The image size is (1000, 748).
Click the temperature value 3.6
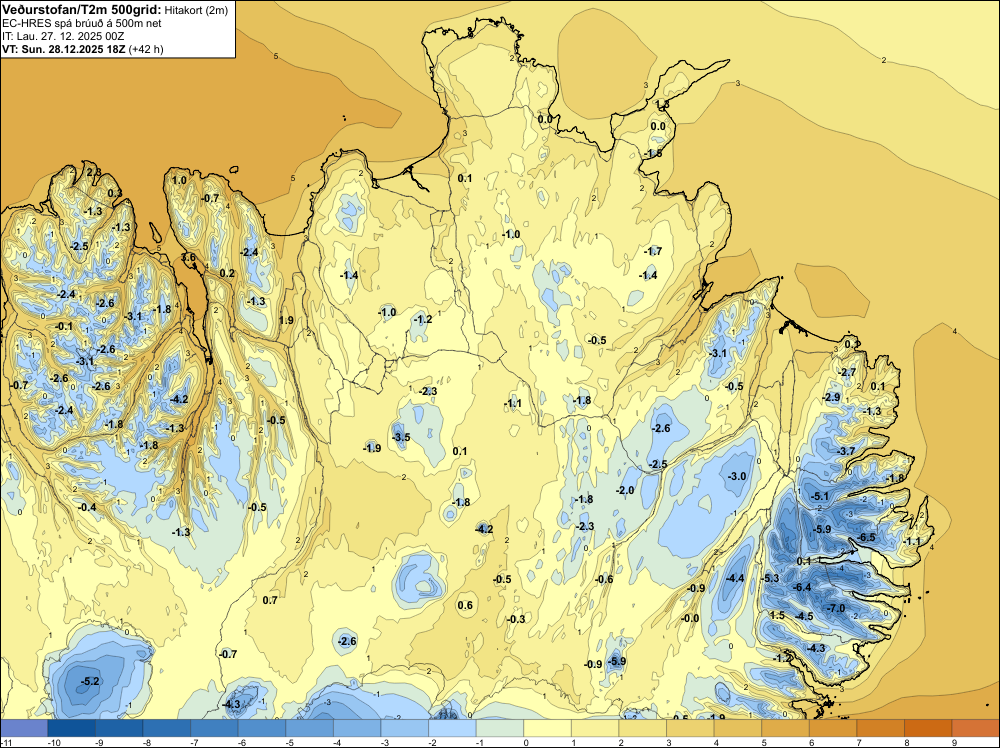[189, 258]
